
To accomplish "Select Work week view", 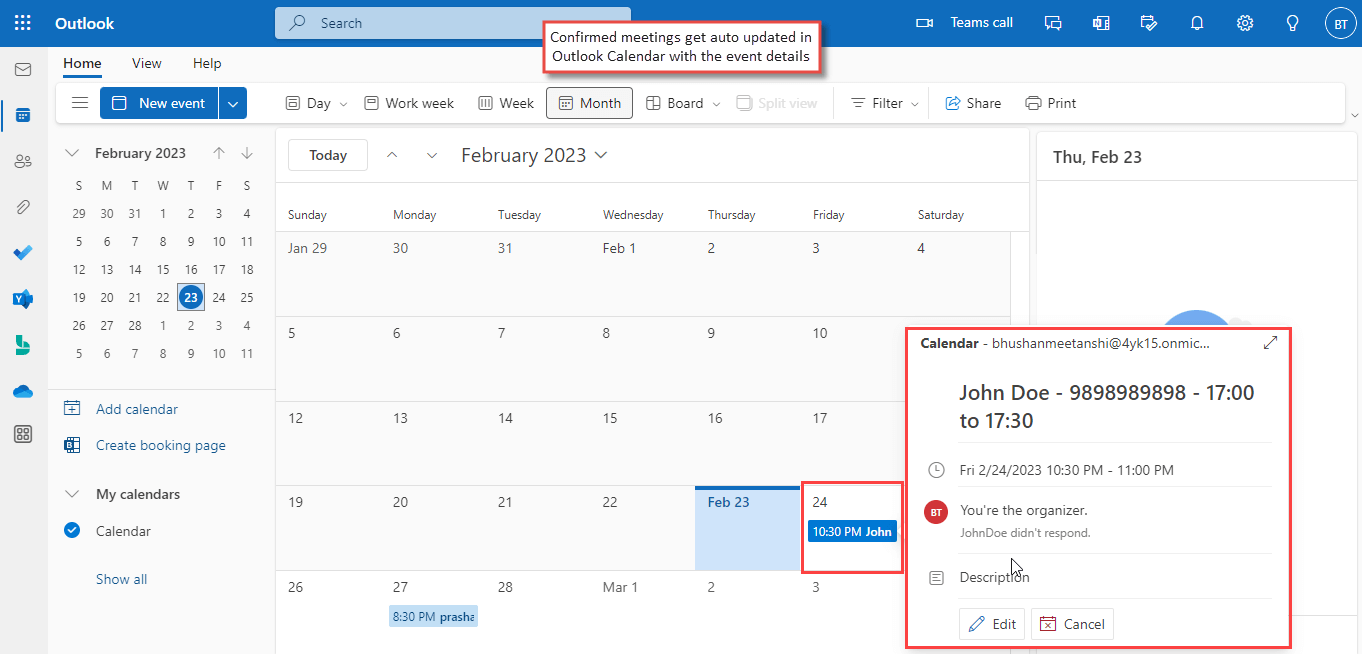I will (409, 103).
